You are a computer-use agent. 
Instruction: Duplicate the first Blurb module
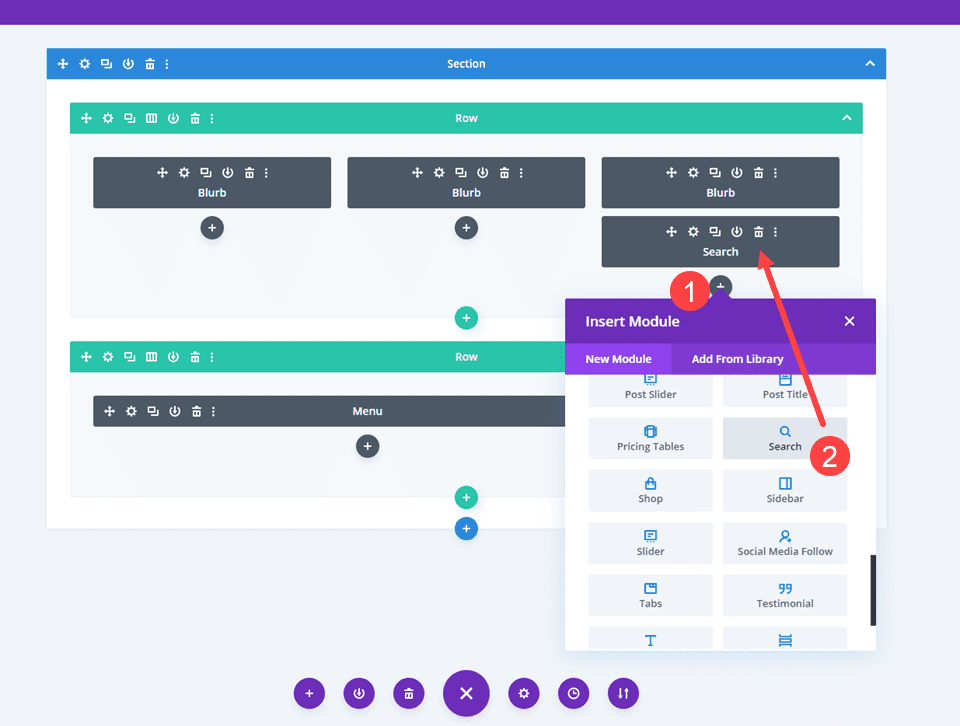207,172
